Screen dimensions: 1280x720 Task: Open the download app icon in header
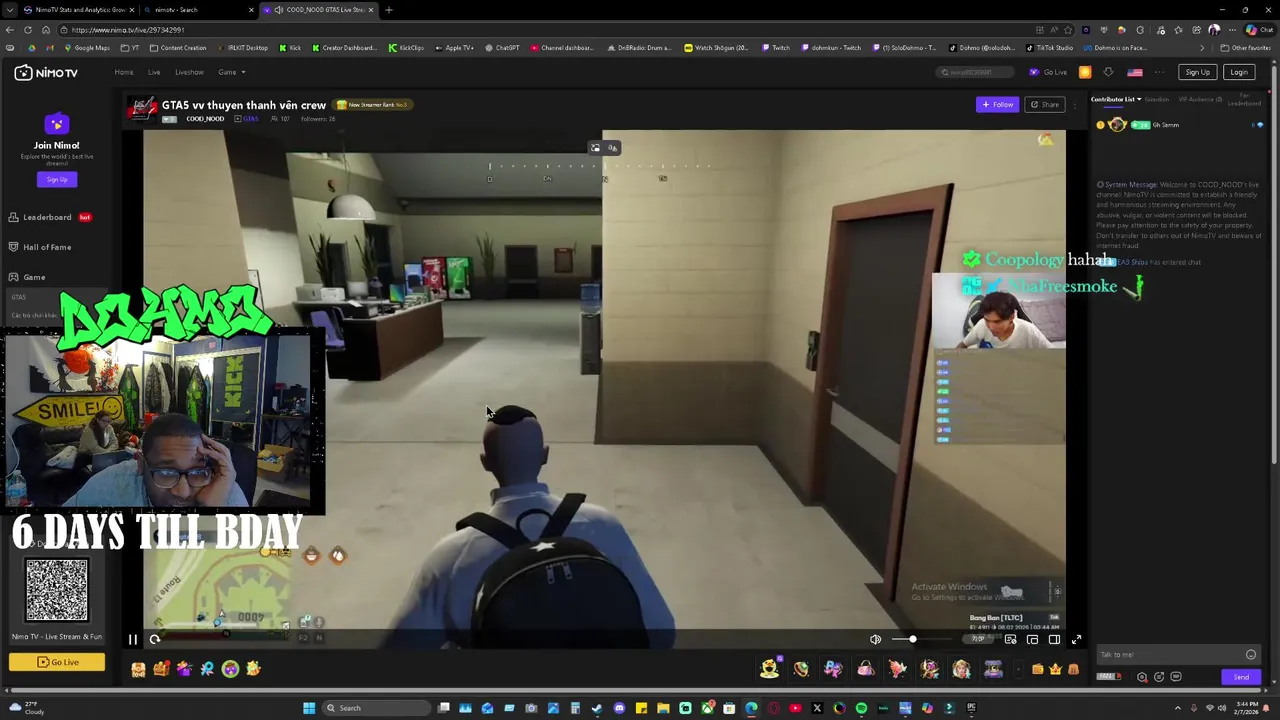[1108, 72]
